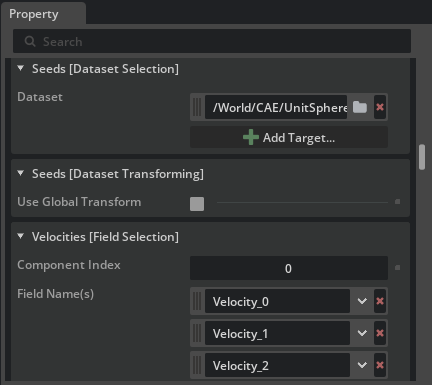Click the Component Index label

69,265
